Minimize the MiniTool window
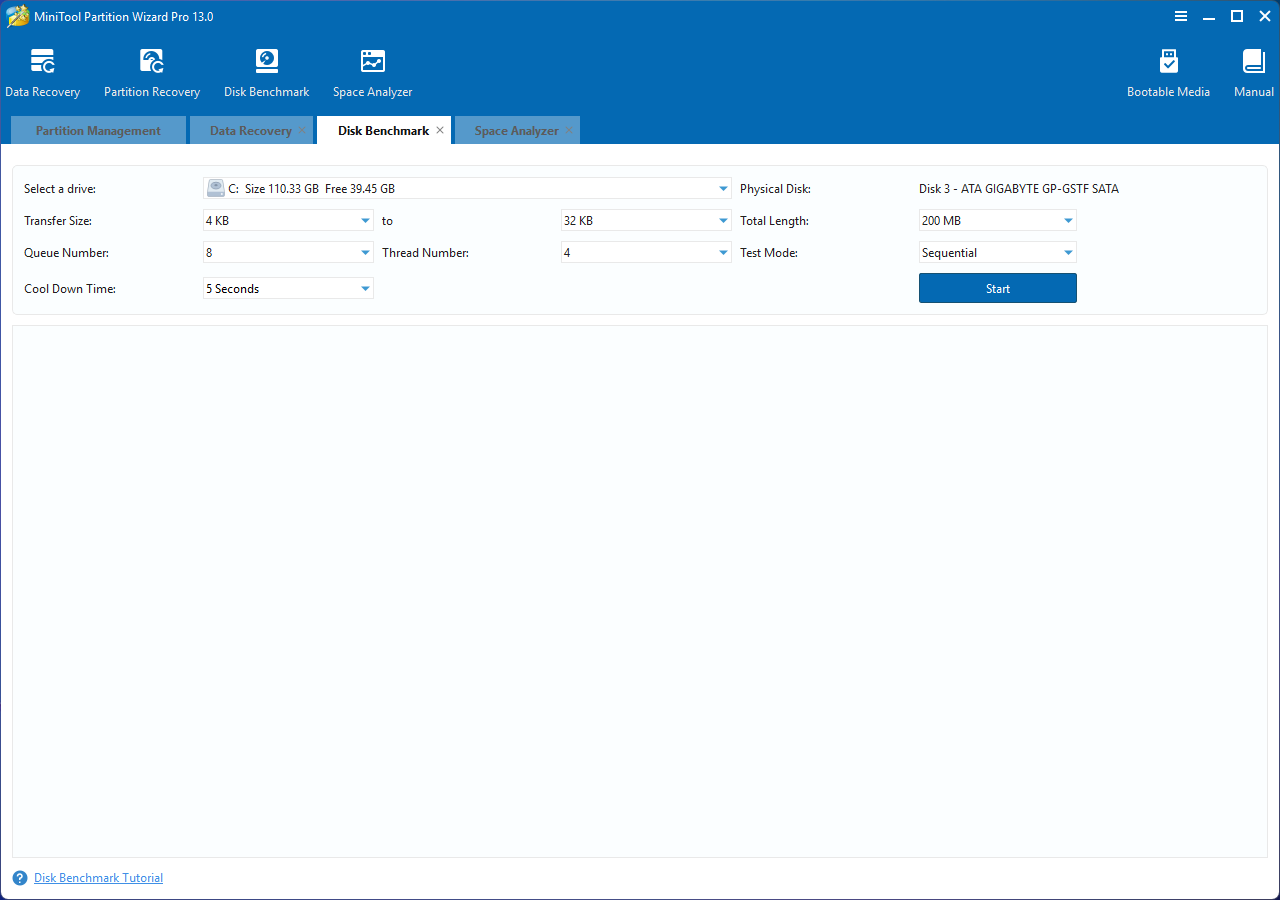Screen dimensions: 1280x900 coord(1209,16)
